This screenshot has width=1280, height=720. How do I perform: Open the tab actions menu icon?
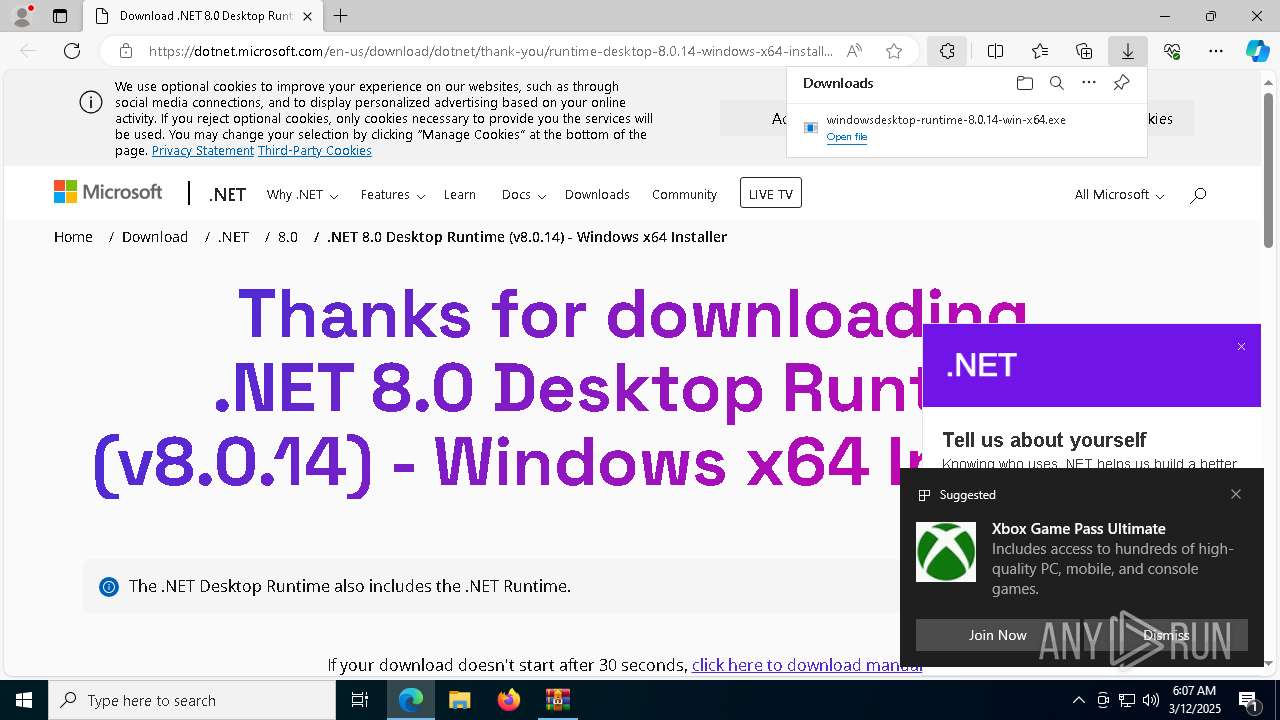pyautogui.click(x=60, y=16)
